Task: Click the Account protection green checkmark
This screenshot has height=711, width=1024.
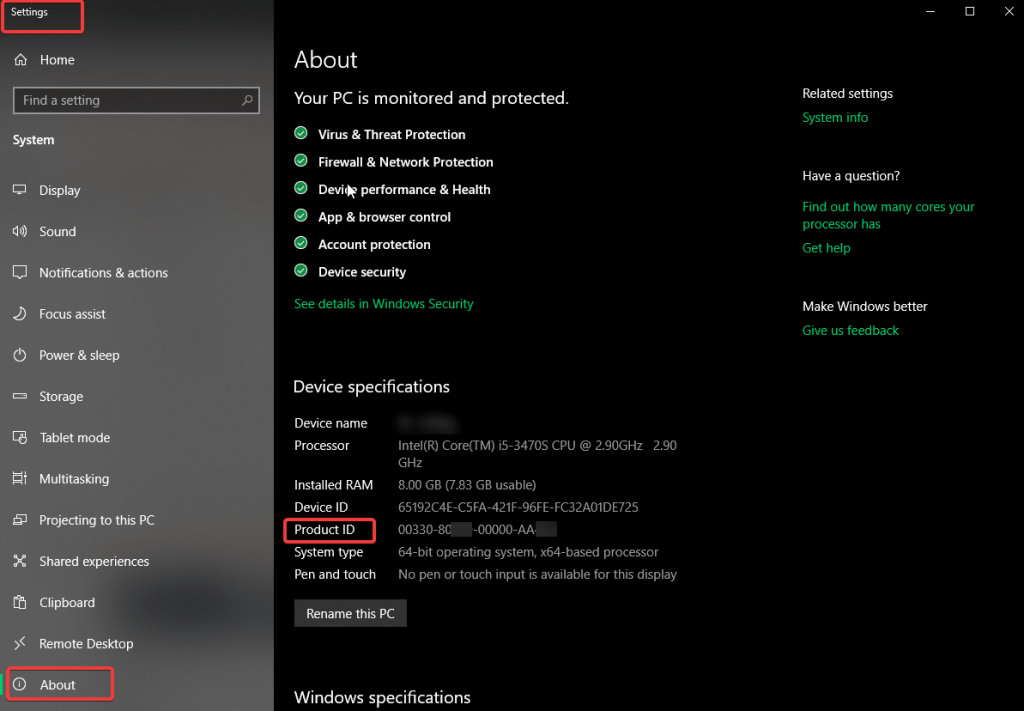Action: coord(300,243)
